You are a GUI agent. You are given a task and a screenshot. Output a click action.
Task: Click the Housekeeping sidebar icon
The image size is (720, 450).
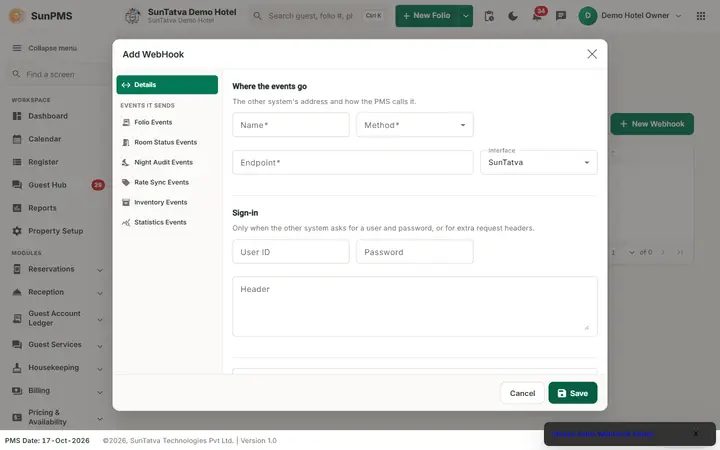pyautogui.click(x=17, y=367)
